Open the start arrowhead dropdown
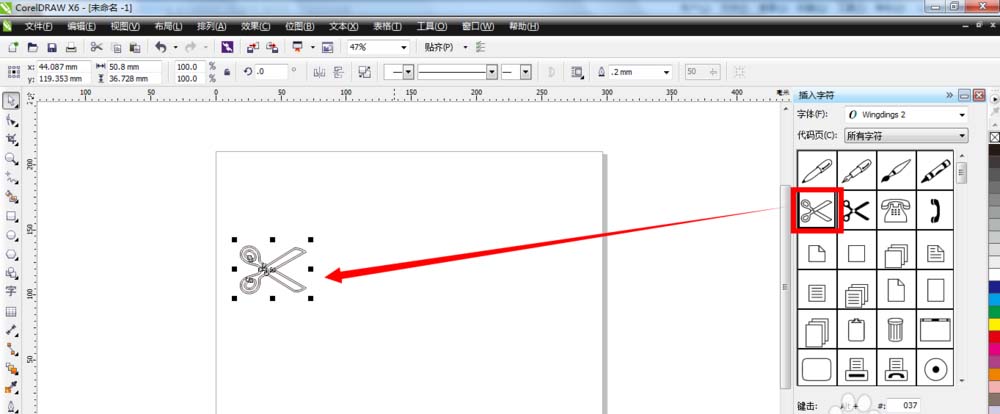This screenshot has height=414, width=1000. click(409, 73)
